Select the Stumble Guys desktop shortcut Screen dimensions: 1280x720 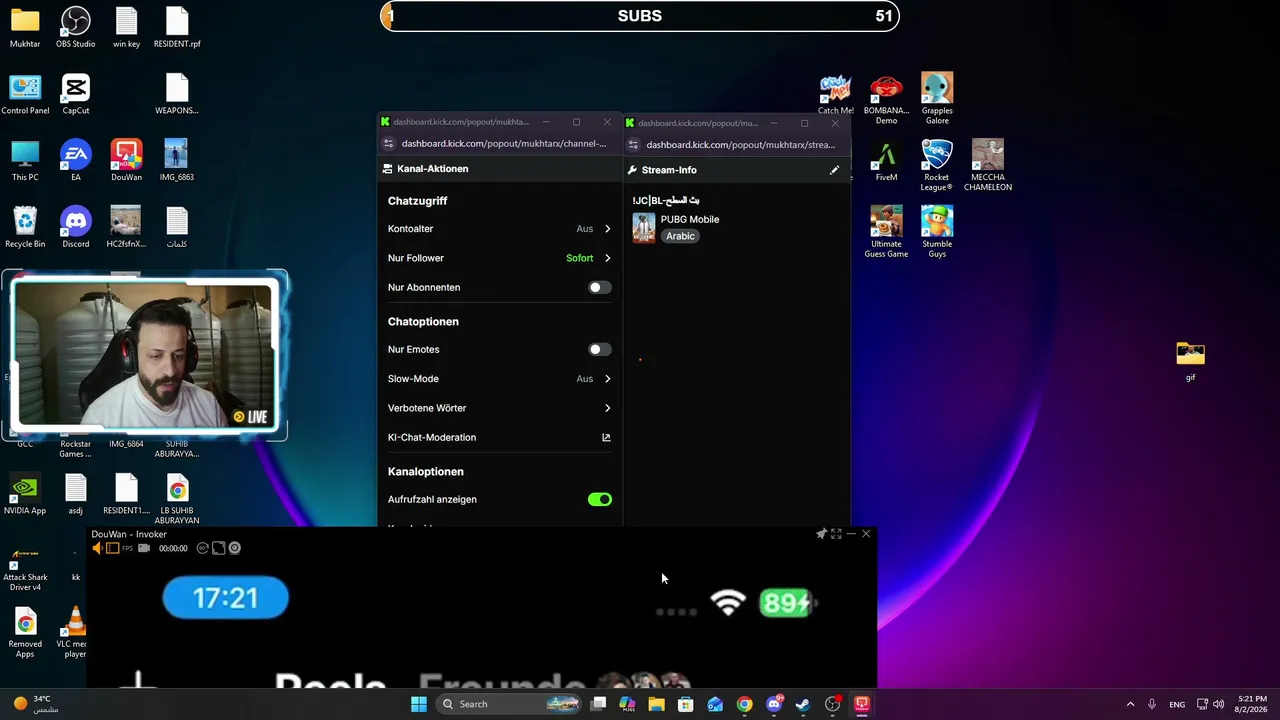(936, 232)
